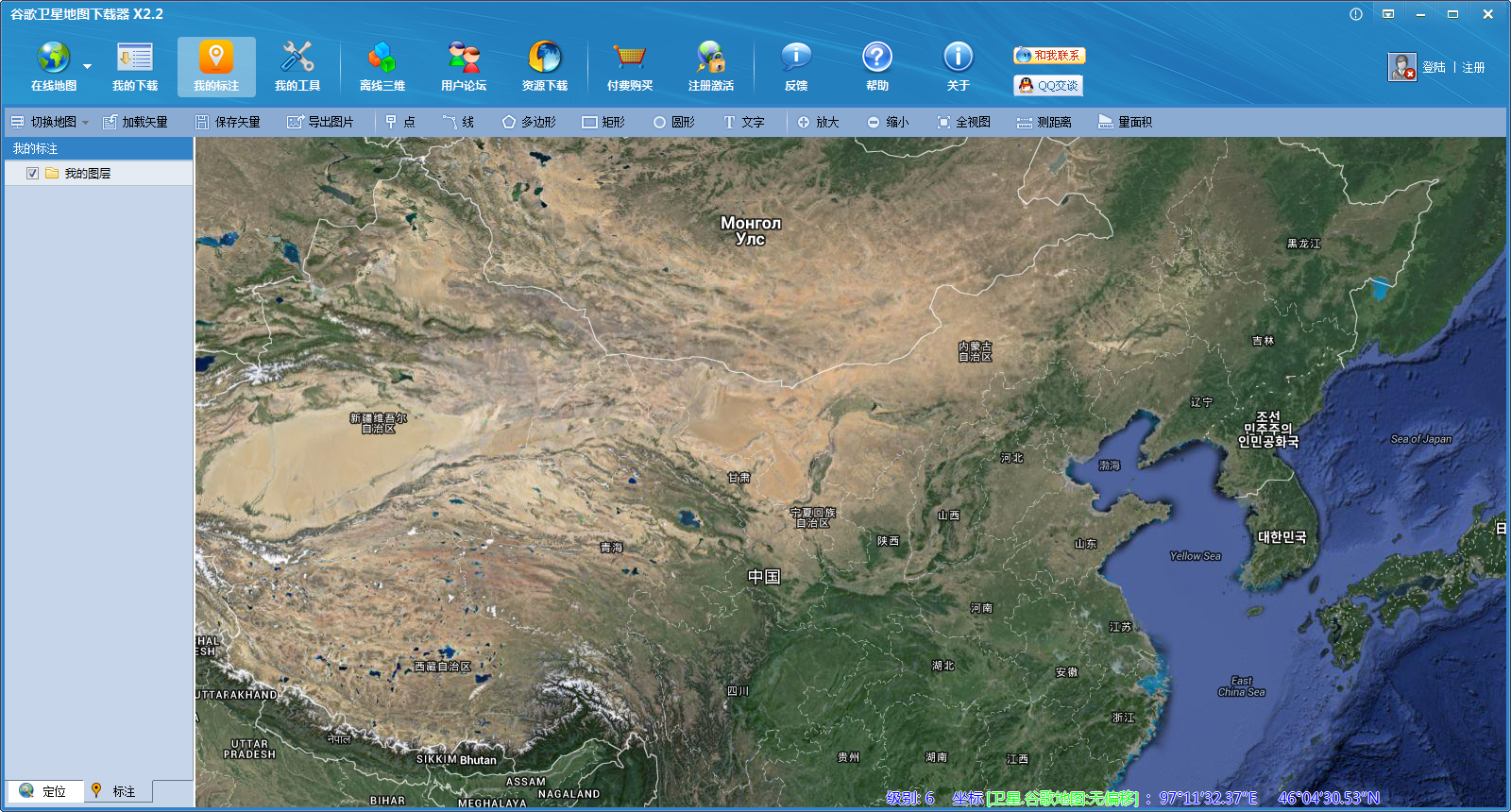Switch to the 定位 tab
This screenshot has height=812, width=1511.
[44, 791]
